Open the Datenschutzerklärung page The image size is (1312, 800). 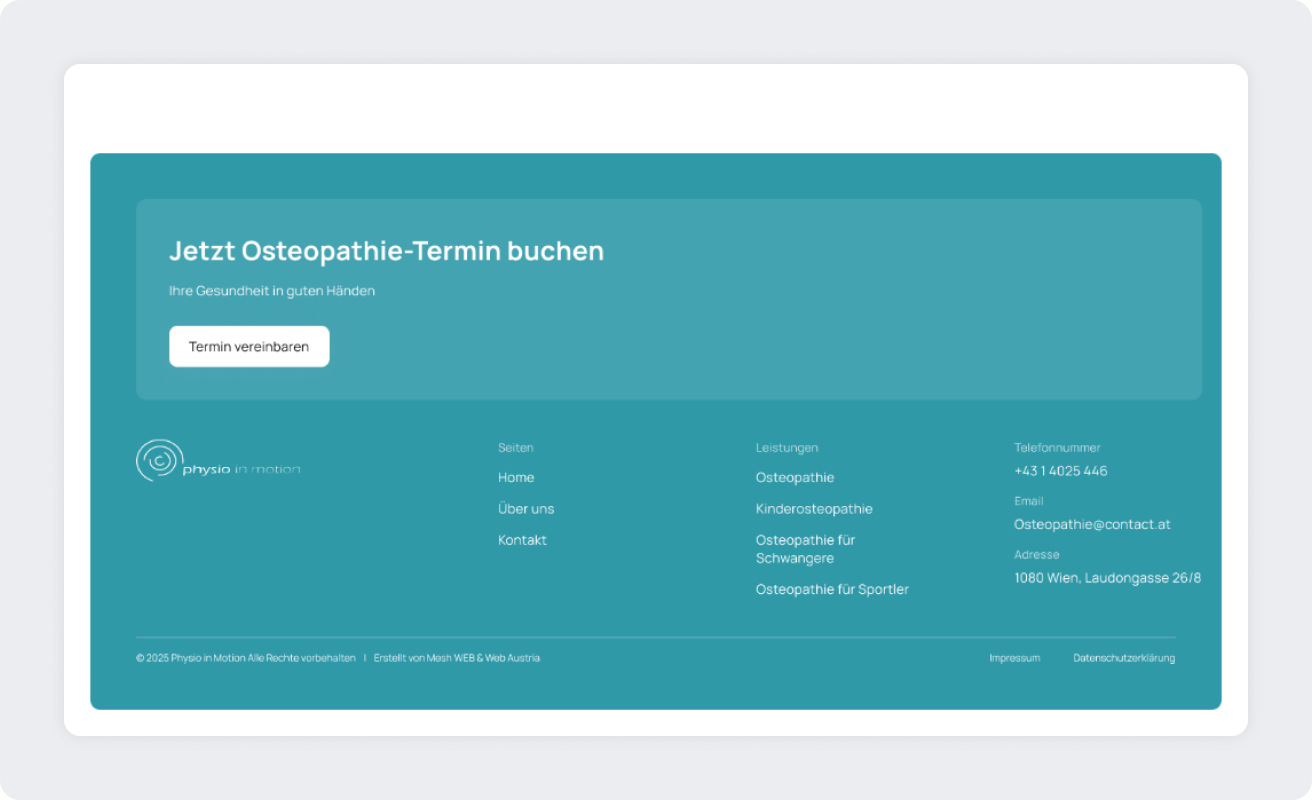tap(1124, 658)
